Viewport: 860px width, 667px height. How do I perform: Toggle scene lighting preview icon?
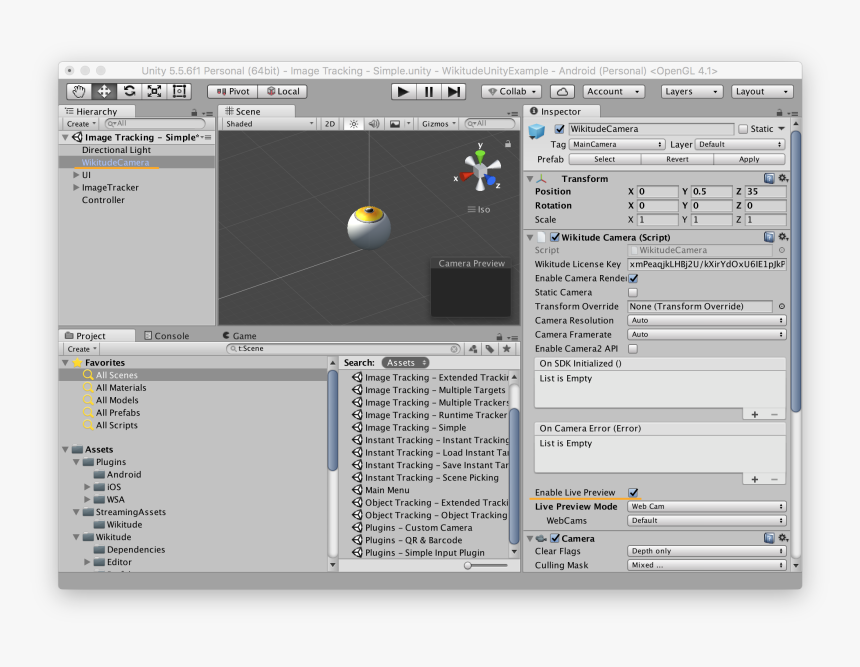tap(354, 122)
